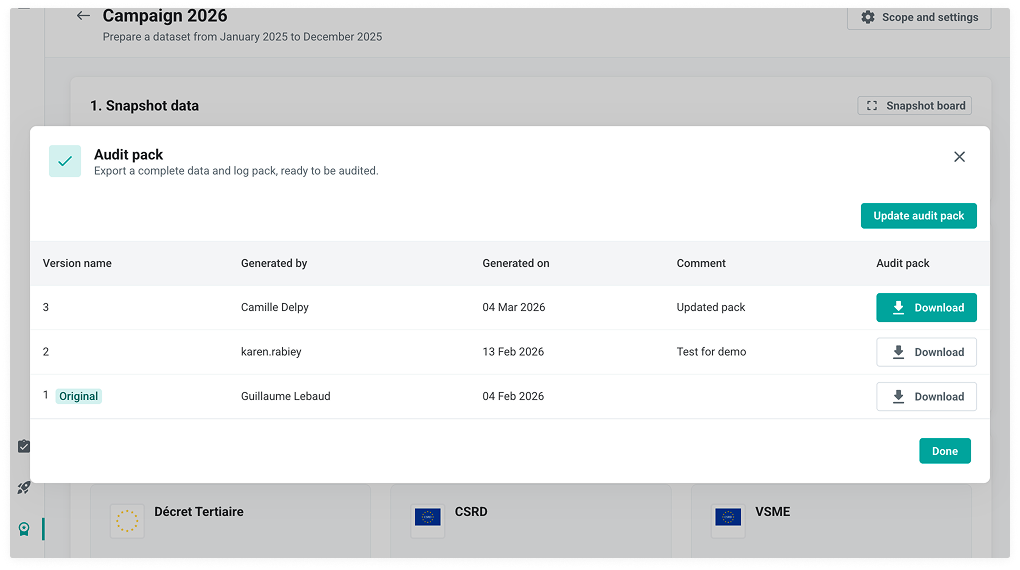Click the Generated by column header
The width and height of the screenshot is (1020, 570).
[274, 264]
